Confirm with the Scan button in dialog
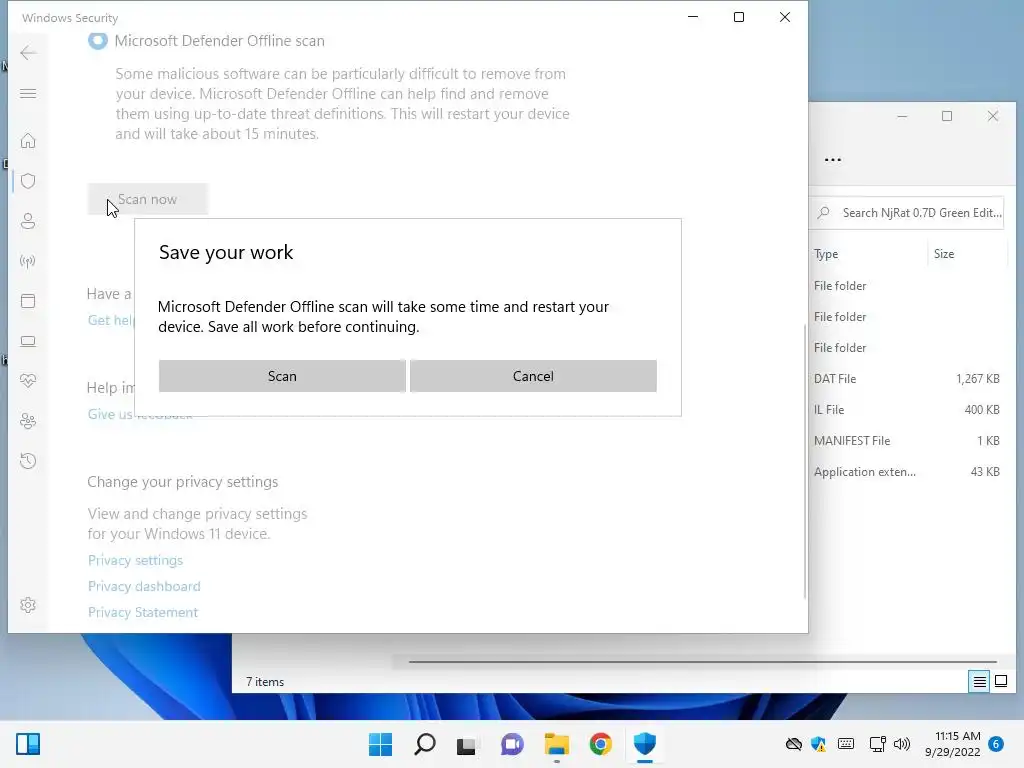The width and height of the screenshot is (1024, 768). coord(282,376)
